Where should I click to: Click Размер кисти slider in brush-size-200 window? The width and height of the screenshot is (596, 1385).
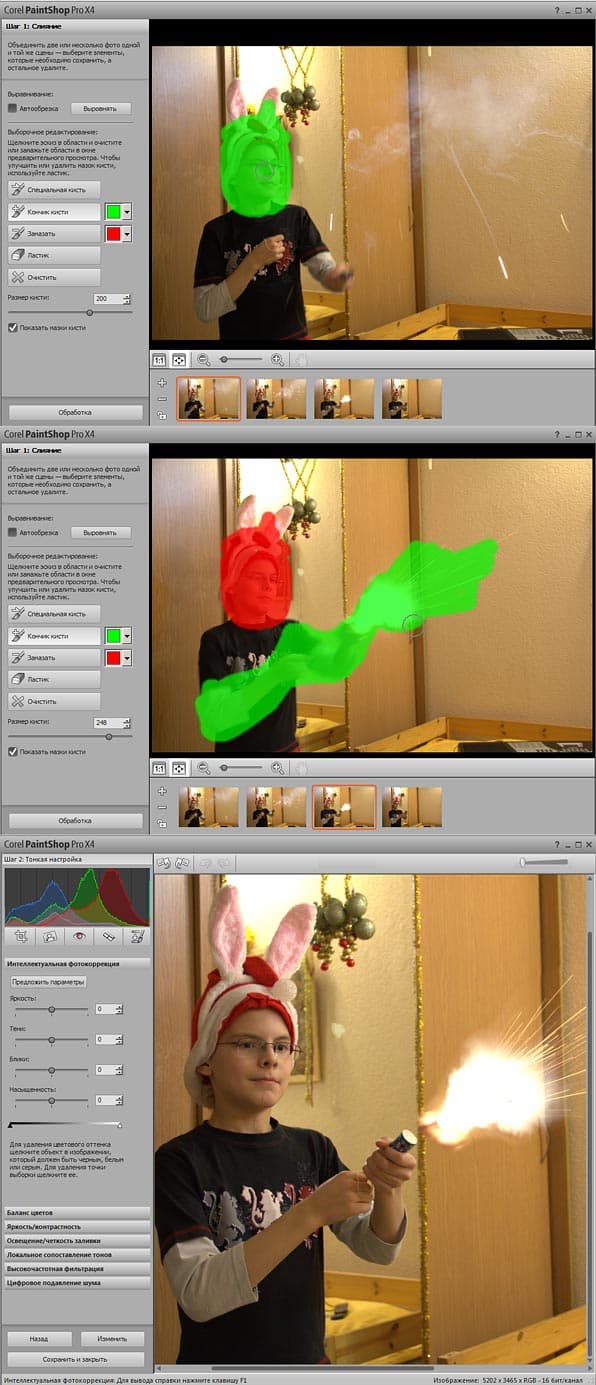click(70, 313)
